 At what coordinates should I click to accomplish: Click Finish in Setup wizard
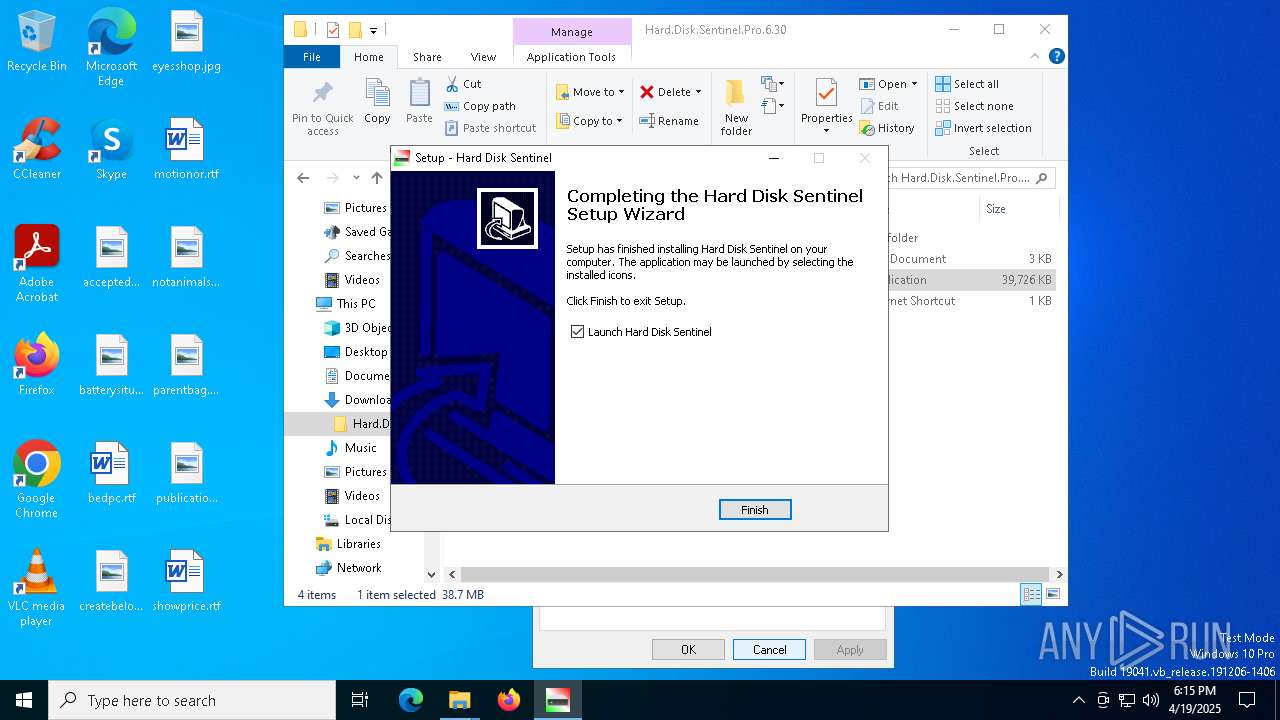tap(755, 510)
